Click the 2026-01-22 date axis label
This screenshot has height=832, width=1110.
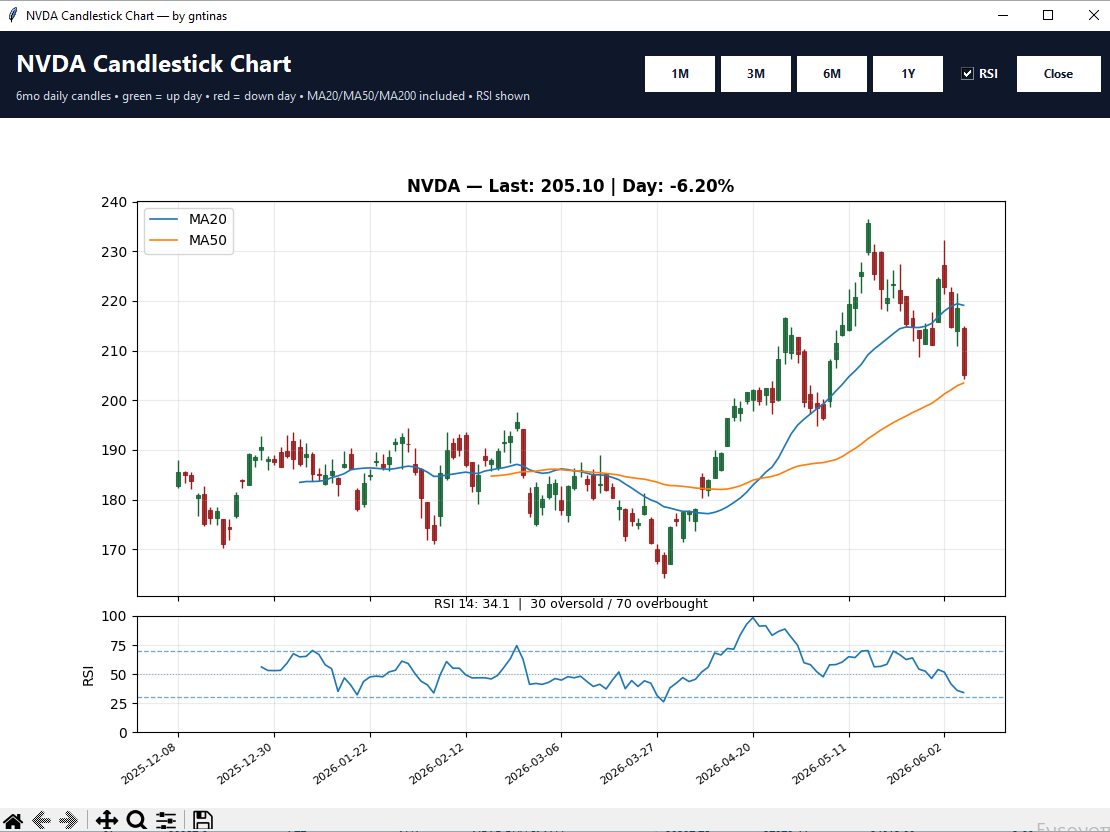(x=341, y=765)
